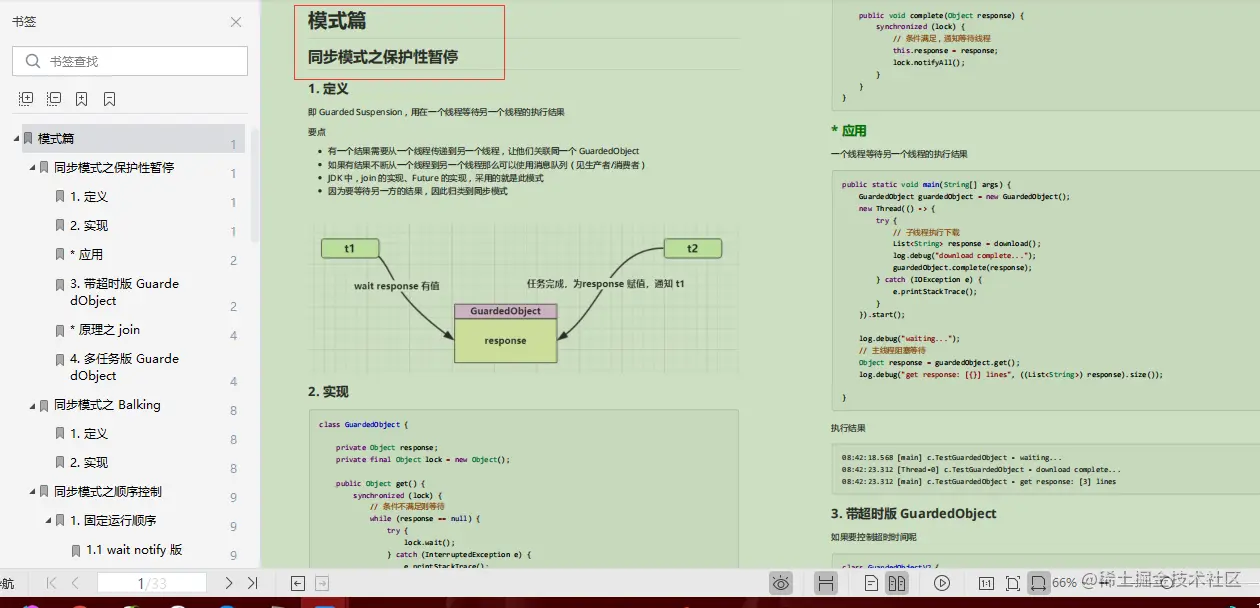Go to the next page
The height and width of the screenshot is (608, 1260).
pos(228,583)
